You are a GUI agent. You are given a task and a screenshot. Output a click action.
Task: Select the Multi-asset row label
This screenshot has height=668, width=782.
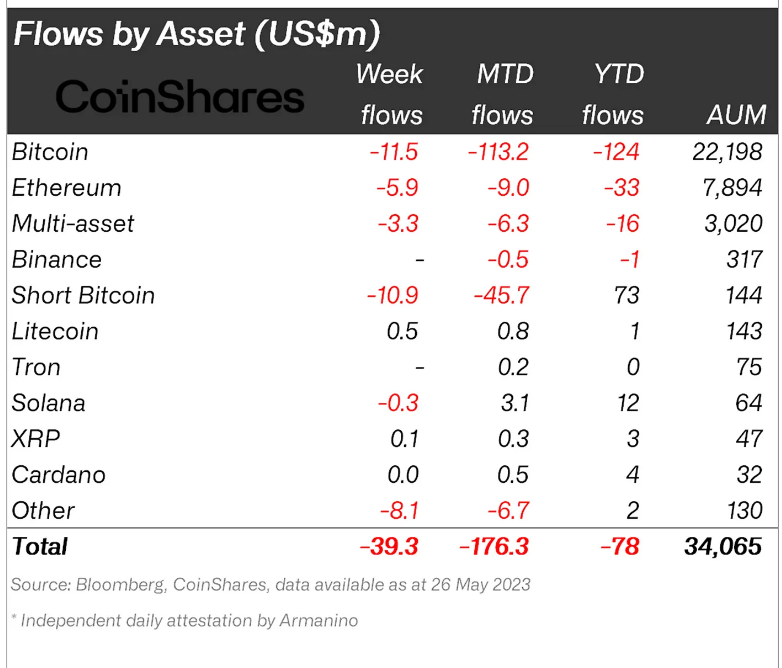(72, 224)
